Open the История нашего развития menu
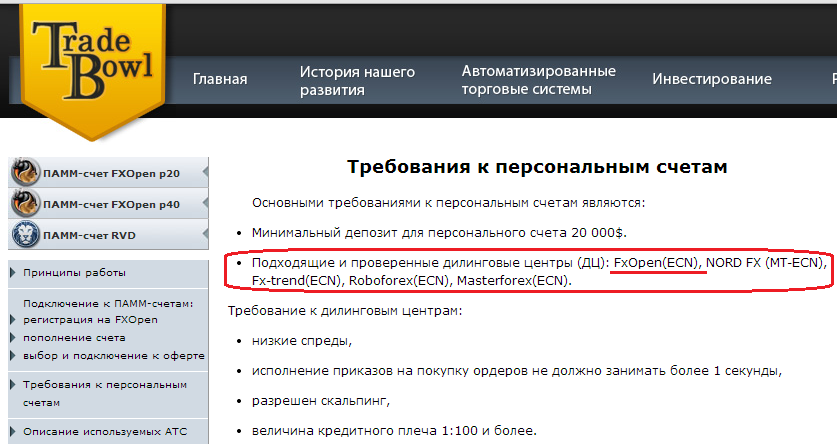The height and width of the screenshot is (444, 837). click(357, 81)
